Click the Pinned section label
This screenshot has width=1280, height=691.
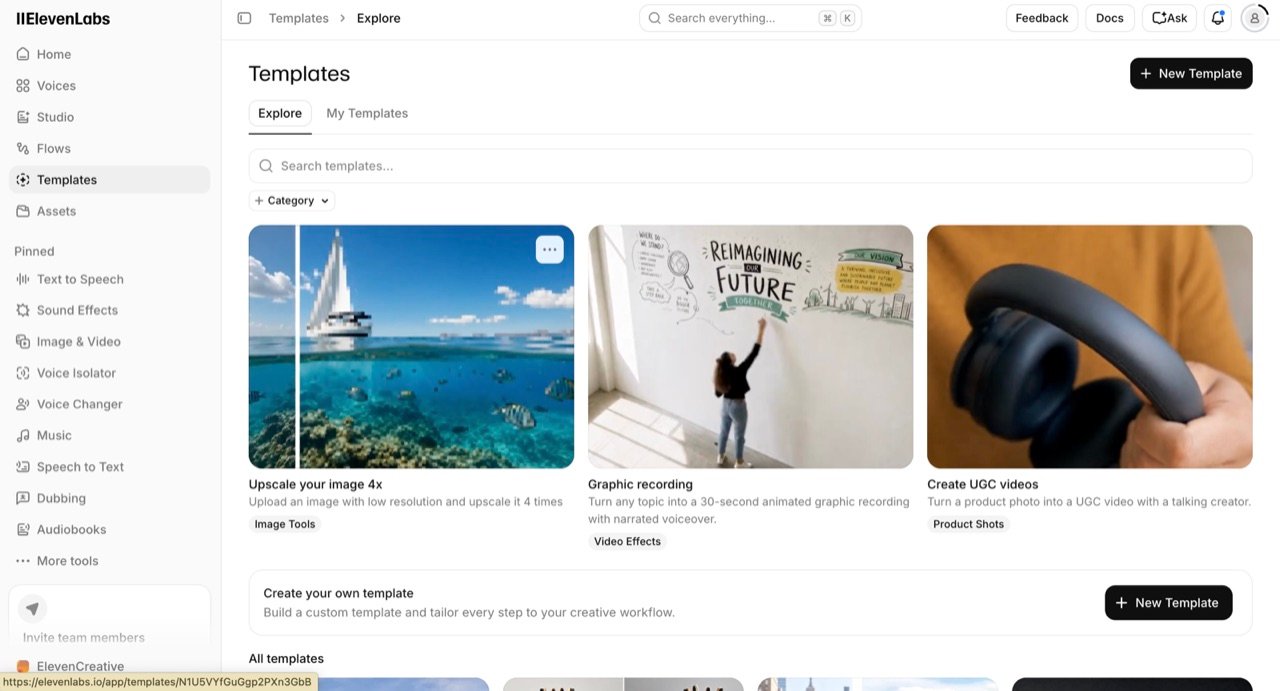(x=34, y=251)
